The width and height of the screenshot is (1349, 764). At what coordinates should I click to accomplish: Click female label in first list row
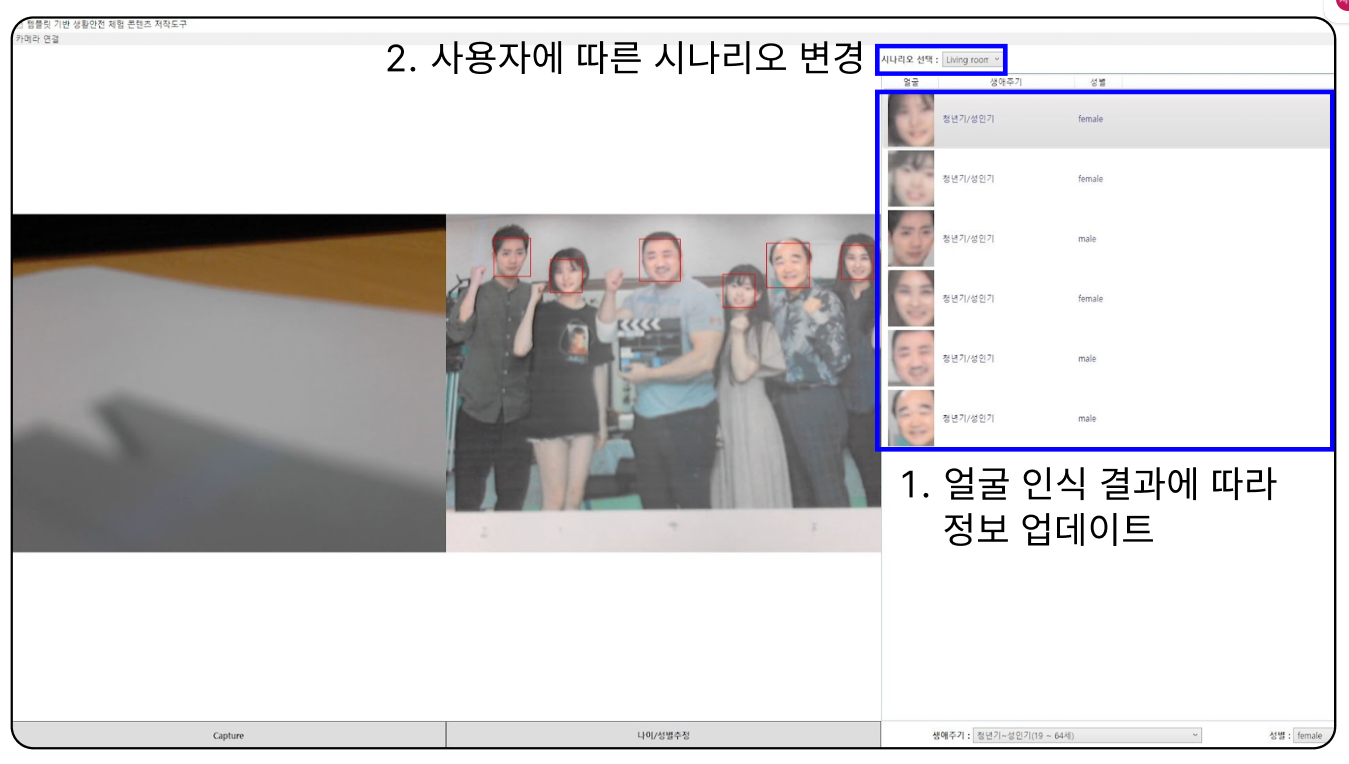pyautogui.click(x=1090, y=119)
